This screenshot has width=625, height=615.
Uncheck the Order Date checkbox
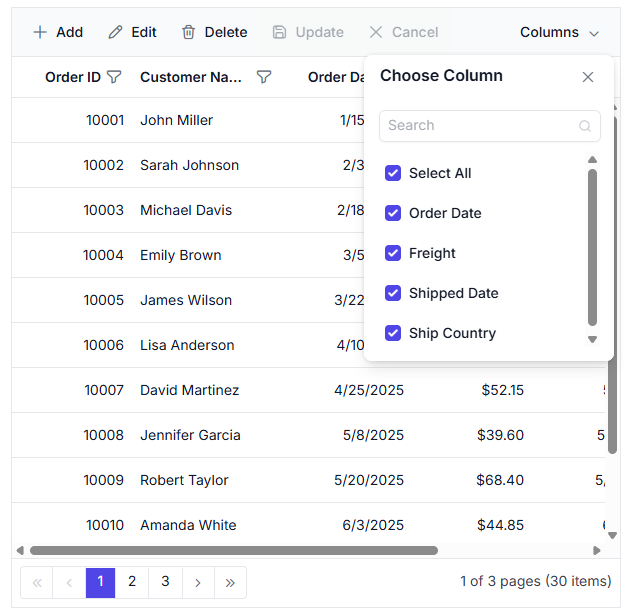coord(393,213)
